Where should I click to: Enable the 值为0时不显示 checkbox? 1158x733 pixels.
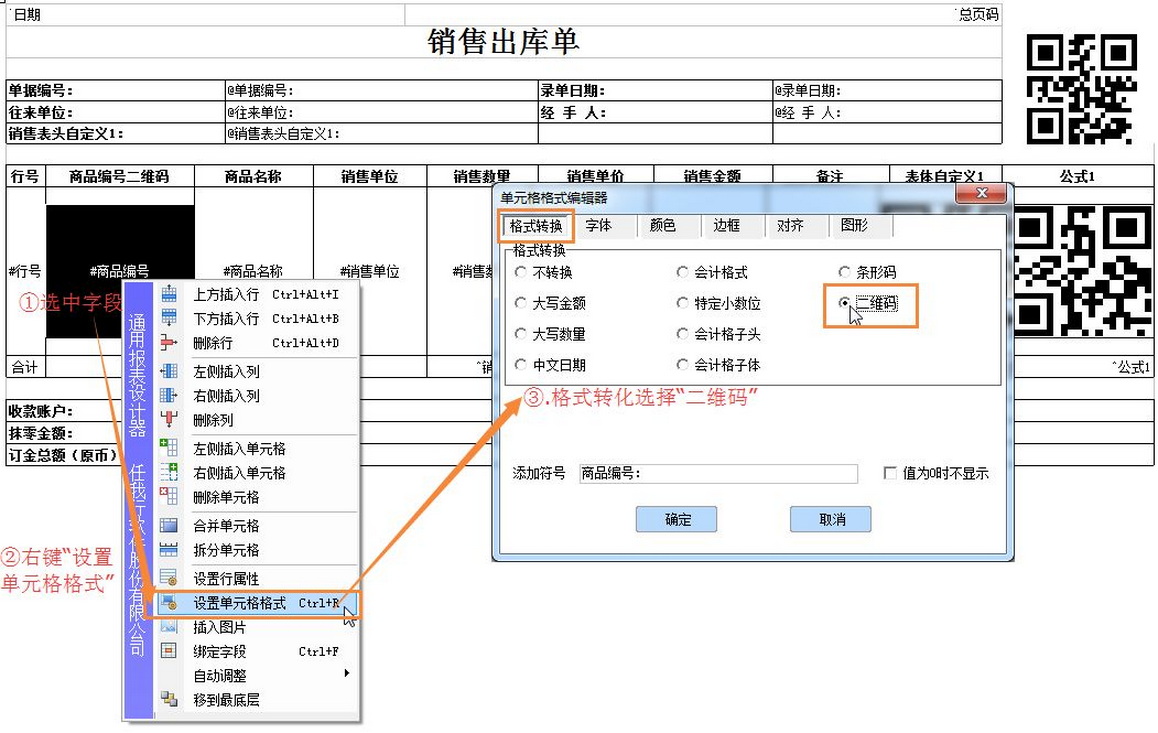890,474
